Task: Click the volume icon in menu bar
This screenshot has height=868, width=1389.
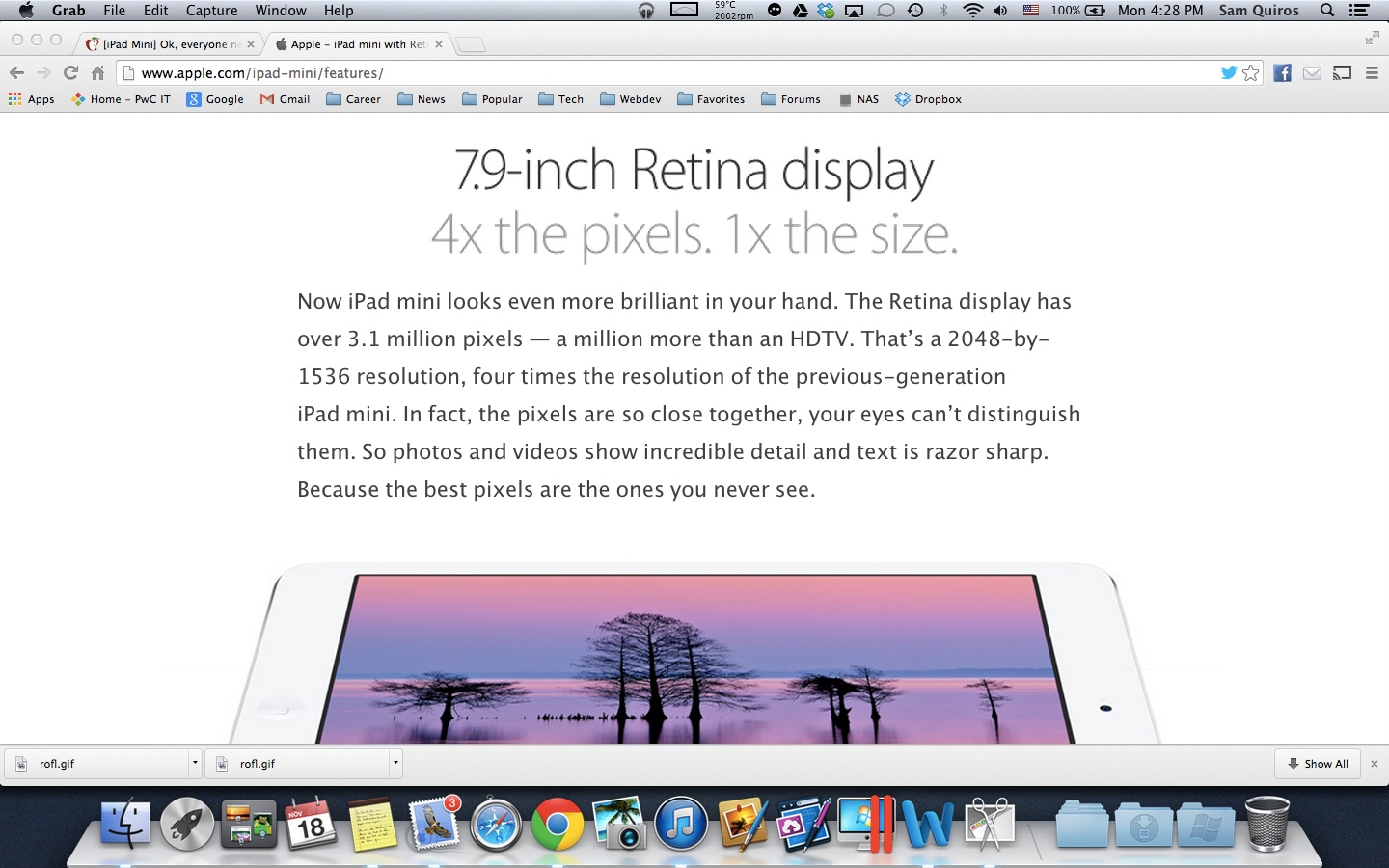Action: tap(1000, 11)
